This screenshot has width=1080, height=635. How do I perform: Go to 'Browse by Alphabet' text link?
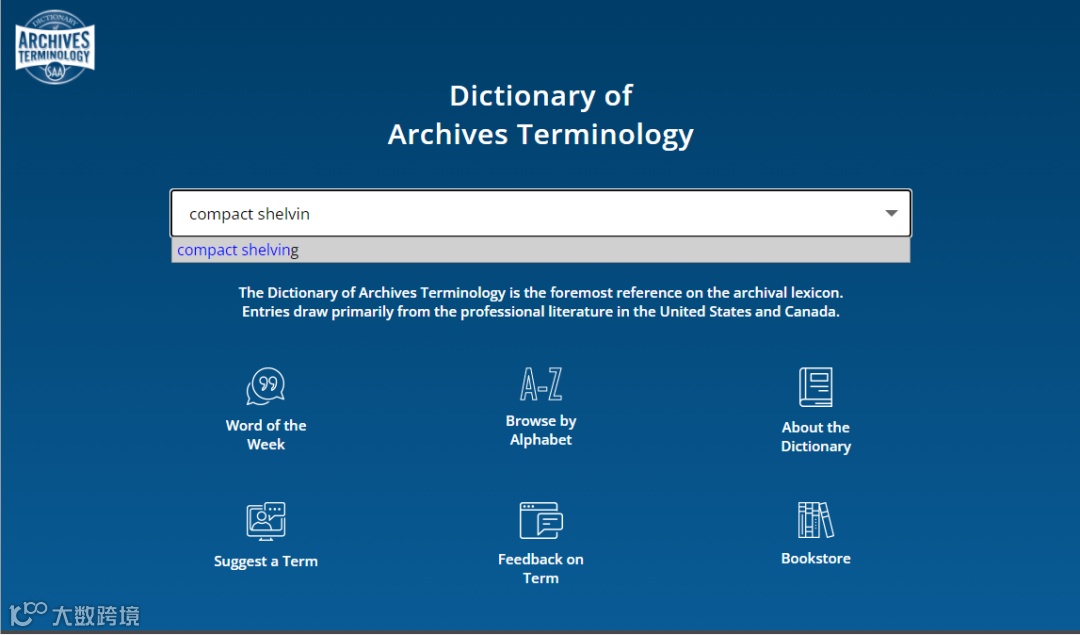541,430
